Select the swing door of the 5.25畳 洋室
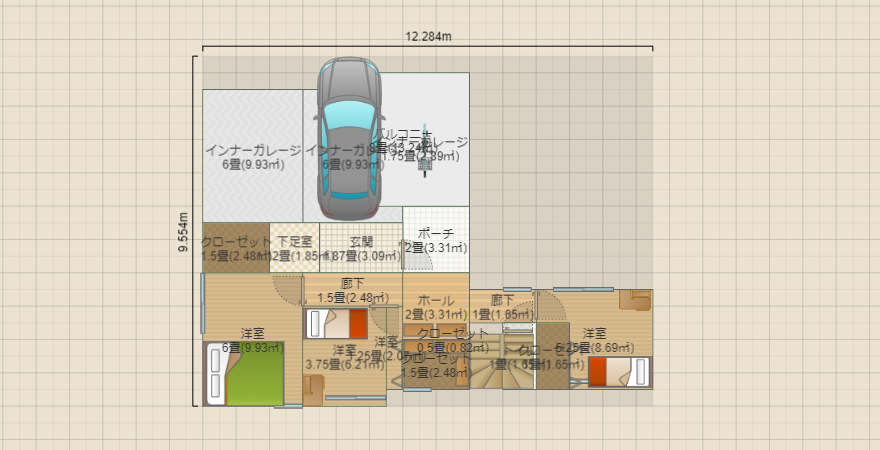 coord(550,305)
